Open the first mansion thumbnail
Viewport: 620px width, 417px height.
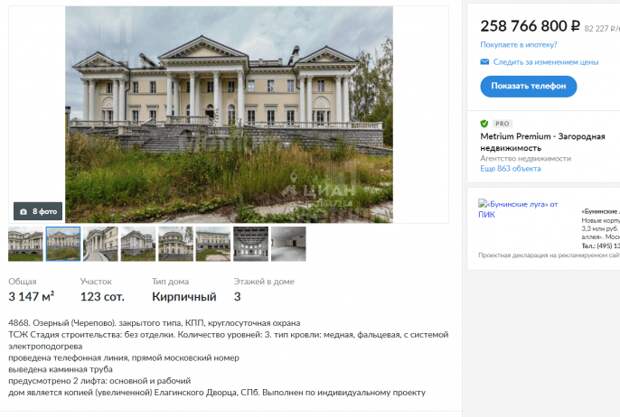(x=25, y=244)
